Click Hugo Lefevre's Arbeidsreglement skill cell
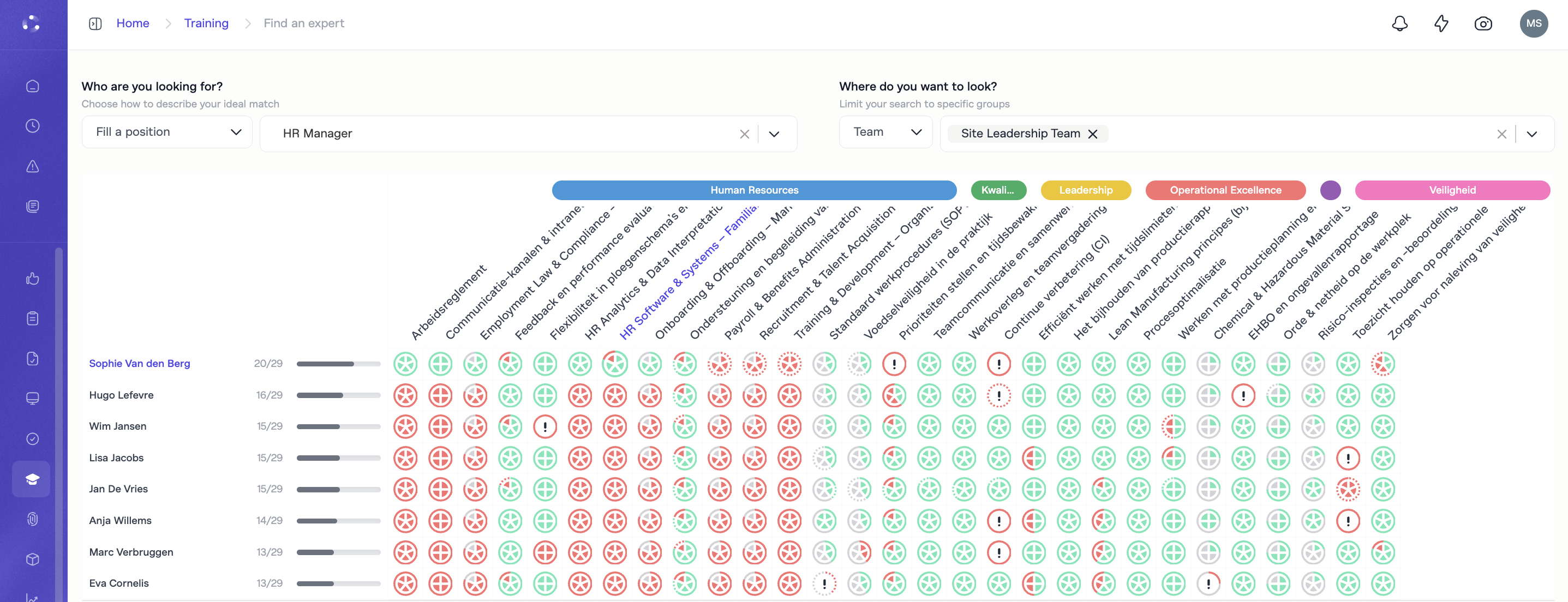The height and width of the screenshot is (602, 1568). 405,396
